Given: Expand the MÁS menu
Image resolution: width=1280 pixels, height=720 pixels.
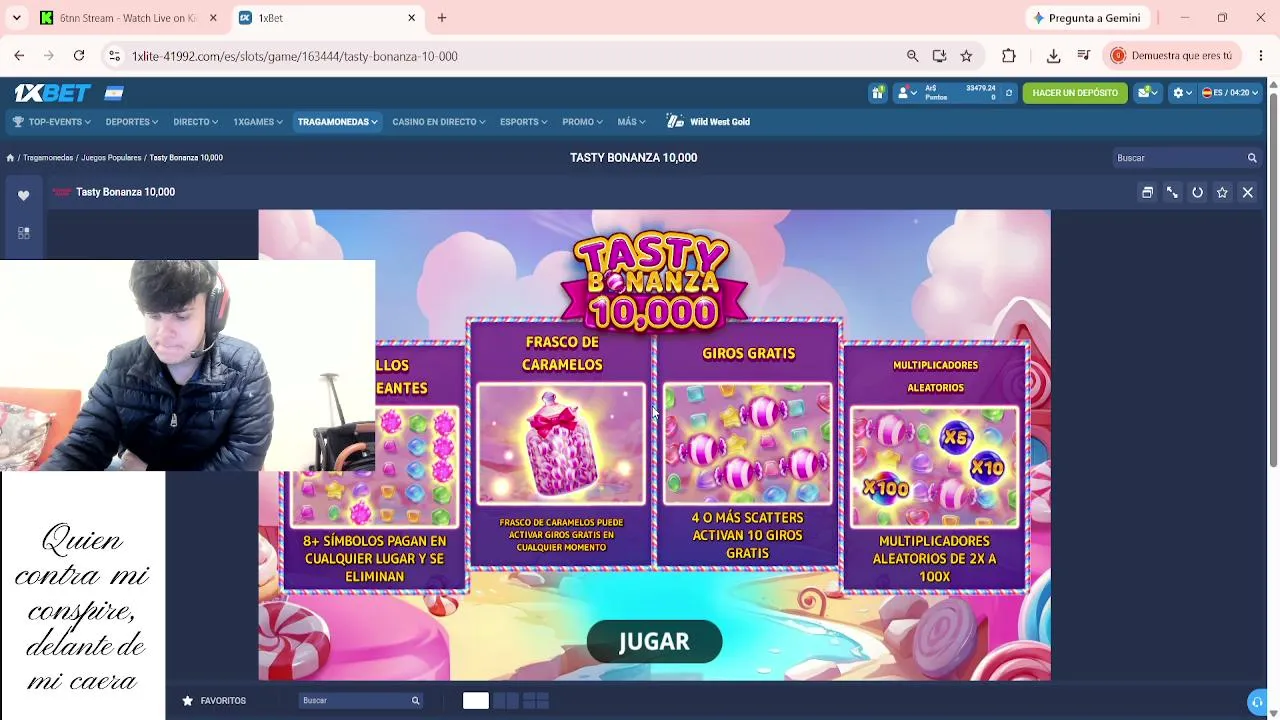Looking at the screenshot, I should [632, 122].
